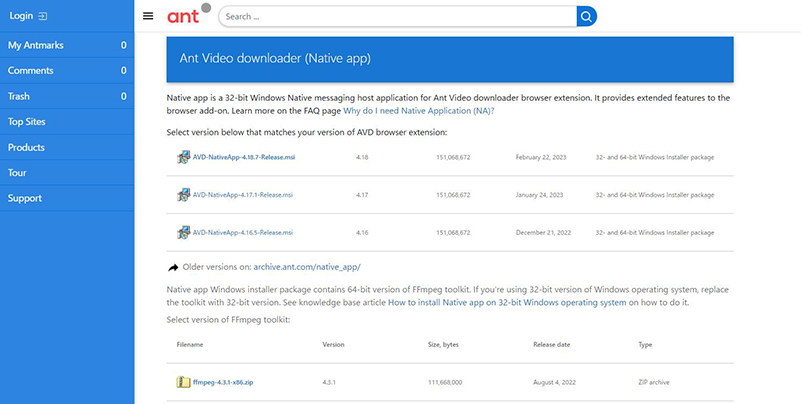The image size is (801, 404).
Task: Focus the Search input field
Action: pyautogui.click(x=398, y=16)
